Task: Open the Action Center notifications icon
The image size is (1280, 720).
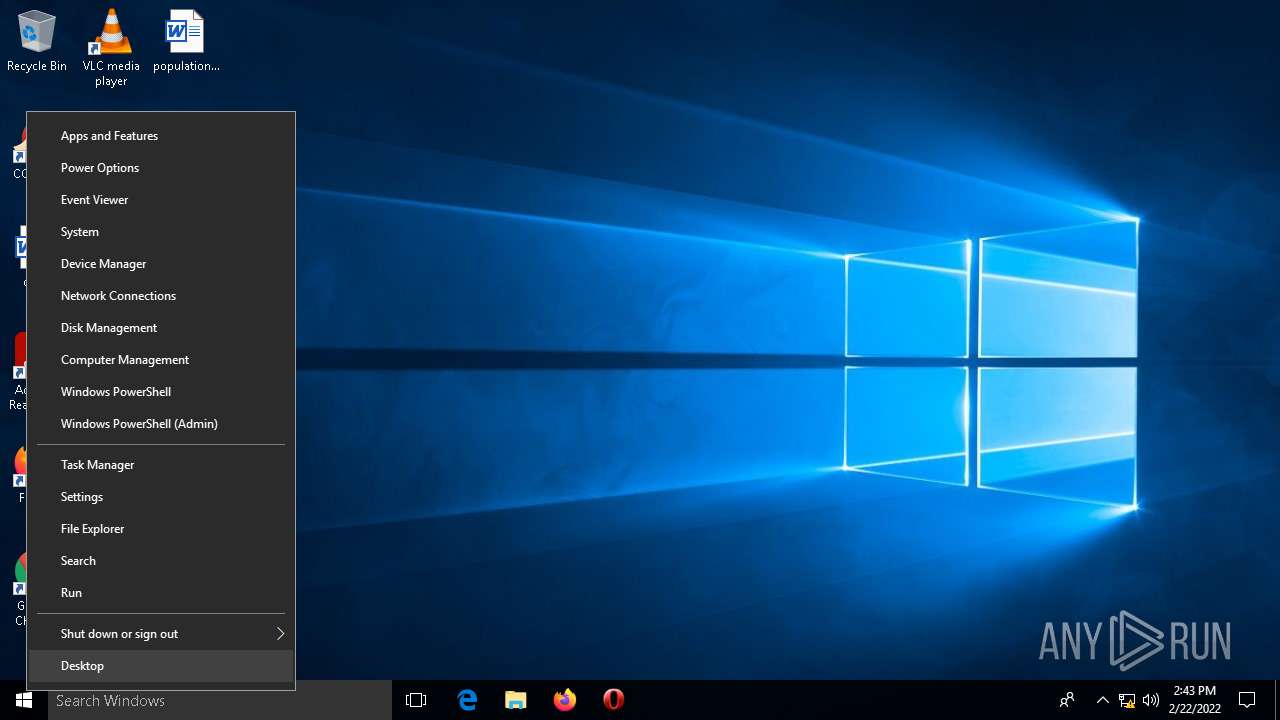Action: [x=1247, y=700]
